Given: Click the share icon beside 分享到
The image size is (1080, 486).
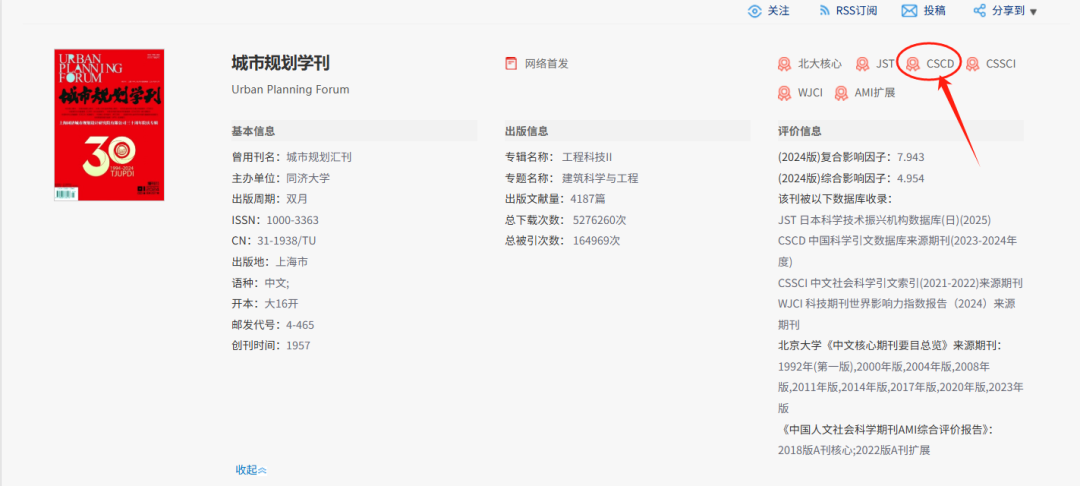Looking at the screenshot, I should [x=979, y=11].
